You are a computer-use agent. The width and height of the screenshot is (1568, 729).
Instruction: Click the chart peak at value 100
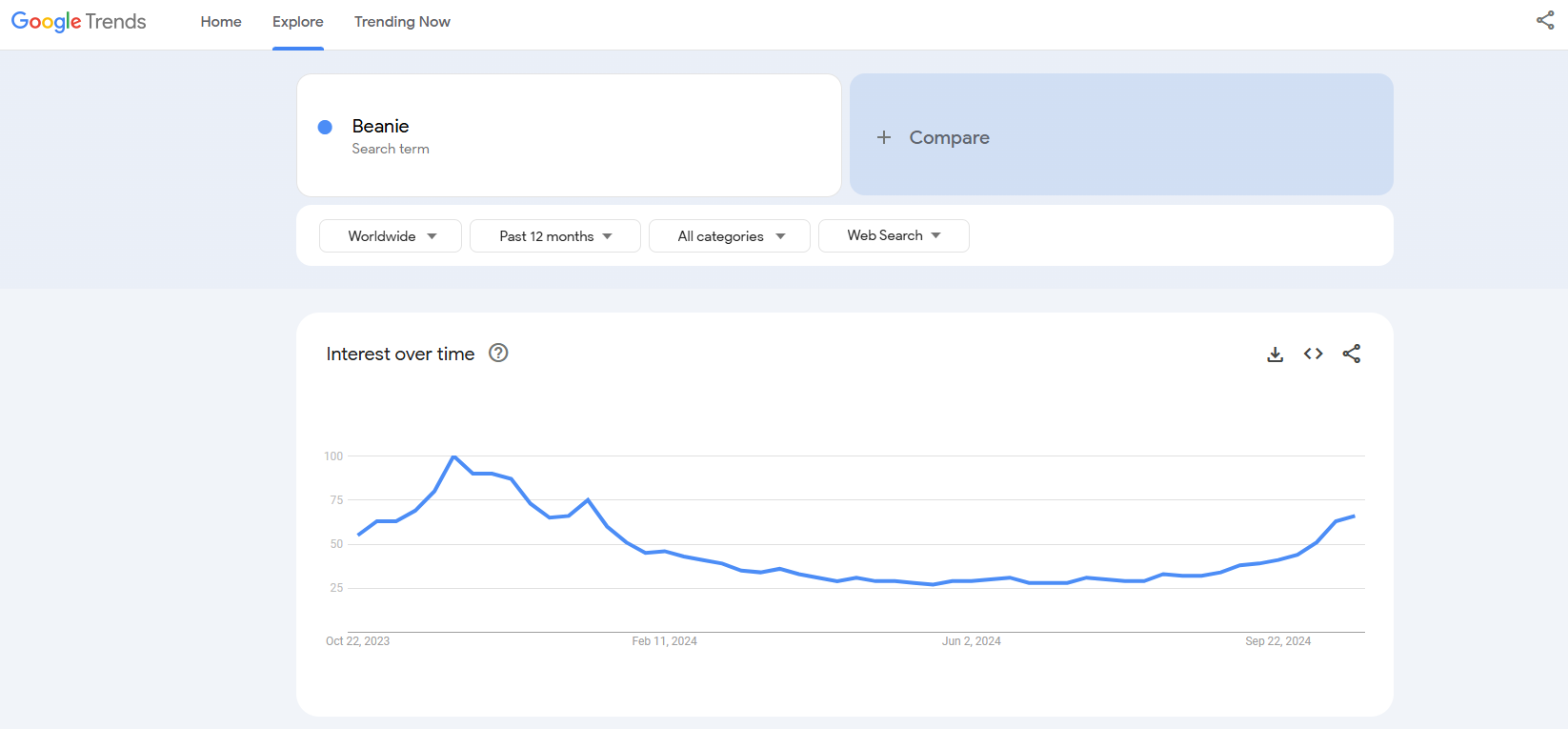453,456
